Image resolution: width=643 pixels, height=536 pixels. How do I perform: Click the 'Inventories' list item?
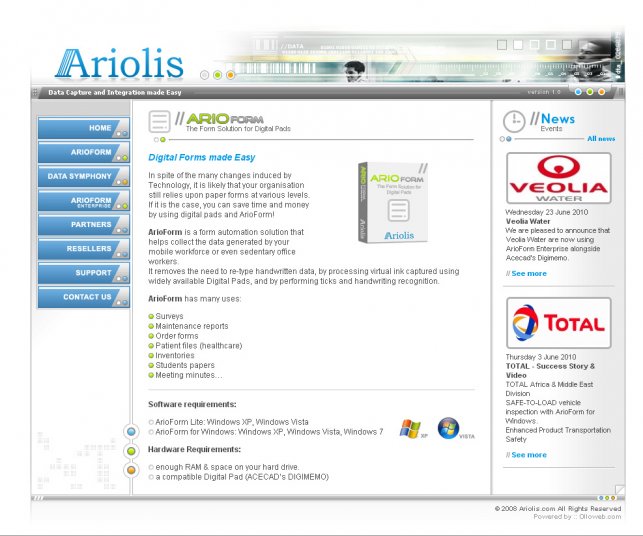pyautogui.click(x=175, y=356)
